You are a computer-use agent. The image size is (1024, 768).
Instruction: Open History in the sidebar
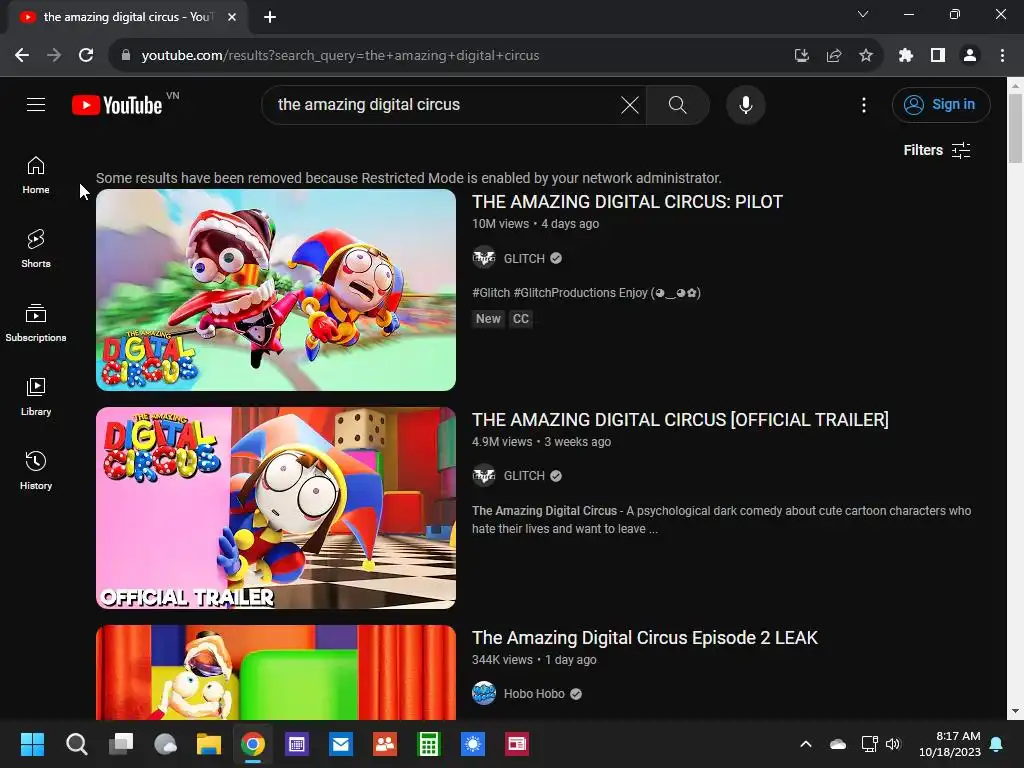coord(36,470)
